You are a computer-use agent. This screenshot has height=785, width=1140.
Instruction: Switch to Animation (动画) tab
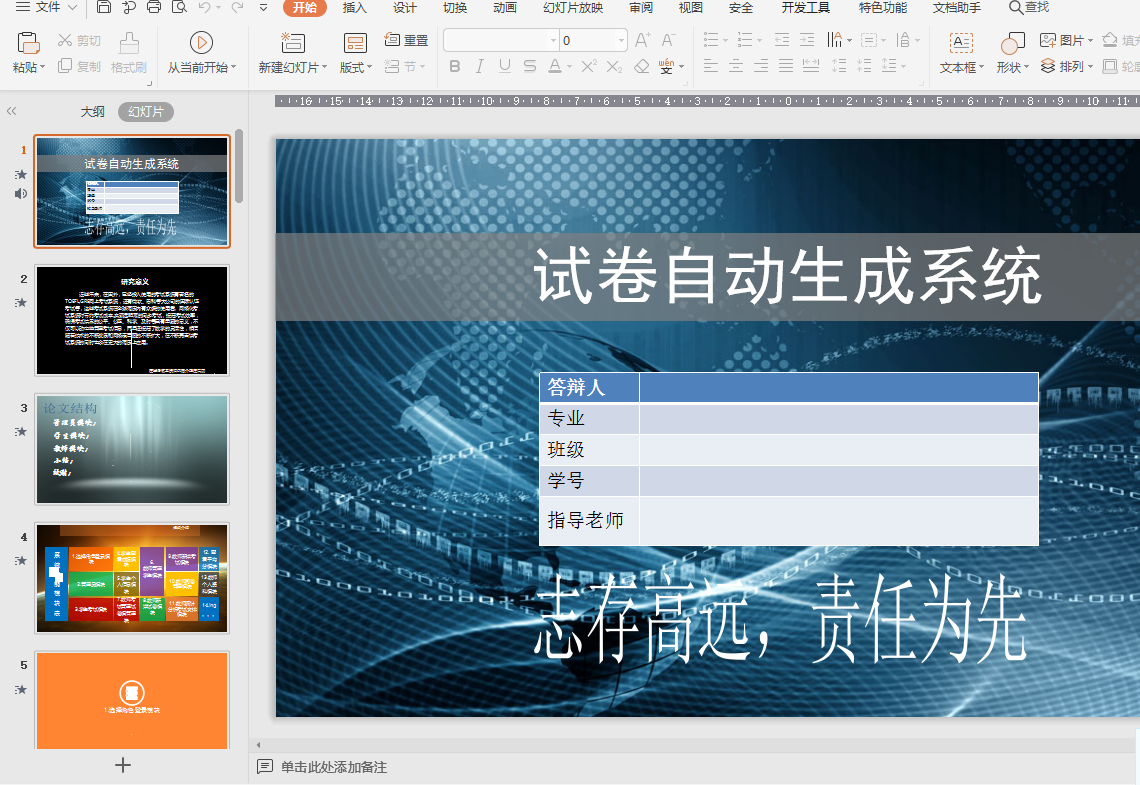click(x=505, y=7)
